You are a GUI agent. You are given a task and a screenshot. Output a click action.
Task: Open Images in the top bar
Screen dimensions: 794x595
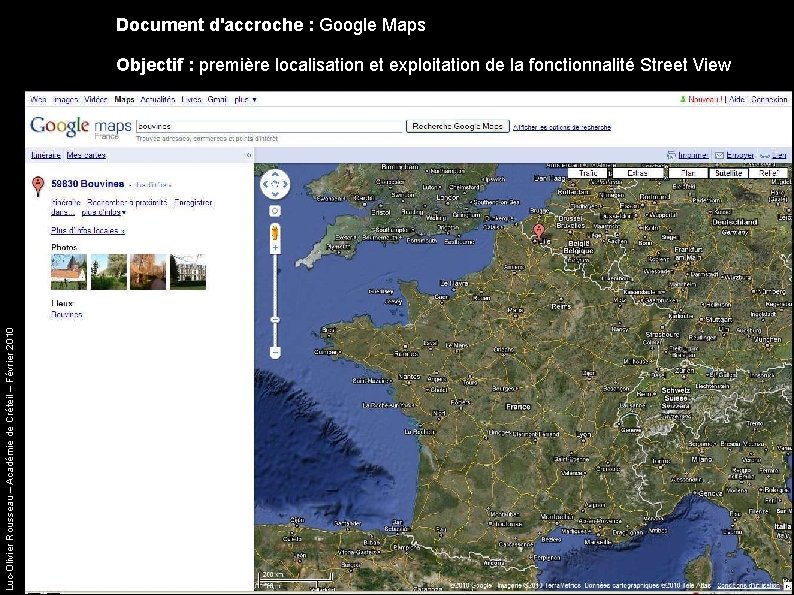pos(66,99)
